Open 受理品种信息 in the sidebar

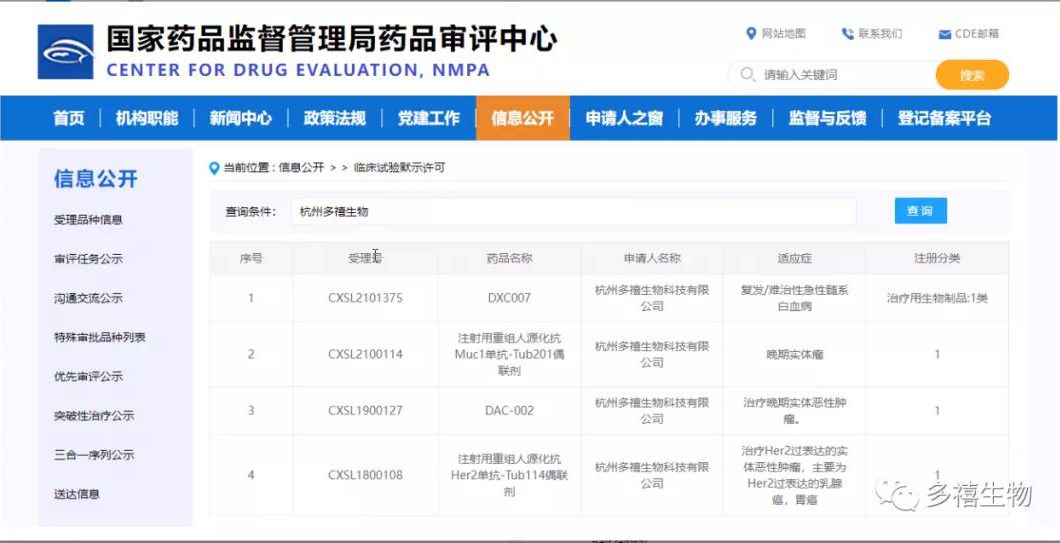[x=88, y=220]
